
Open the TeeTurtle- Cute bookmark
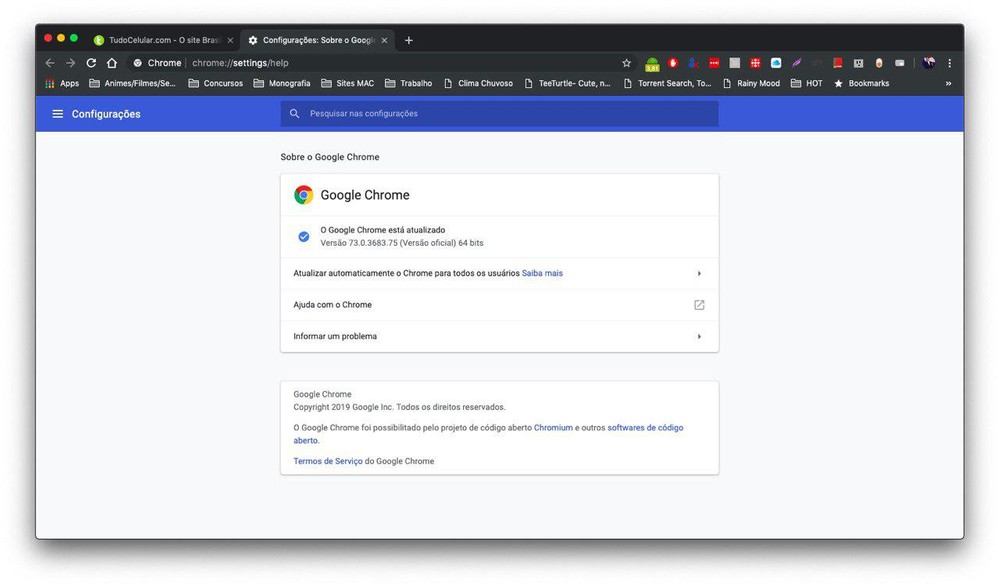(x=567, y=83)
